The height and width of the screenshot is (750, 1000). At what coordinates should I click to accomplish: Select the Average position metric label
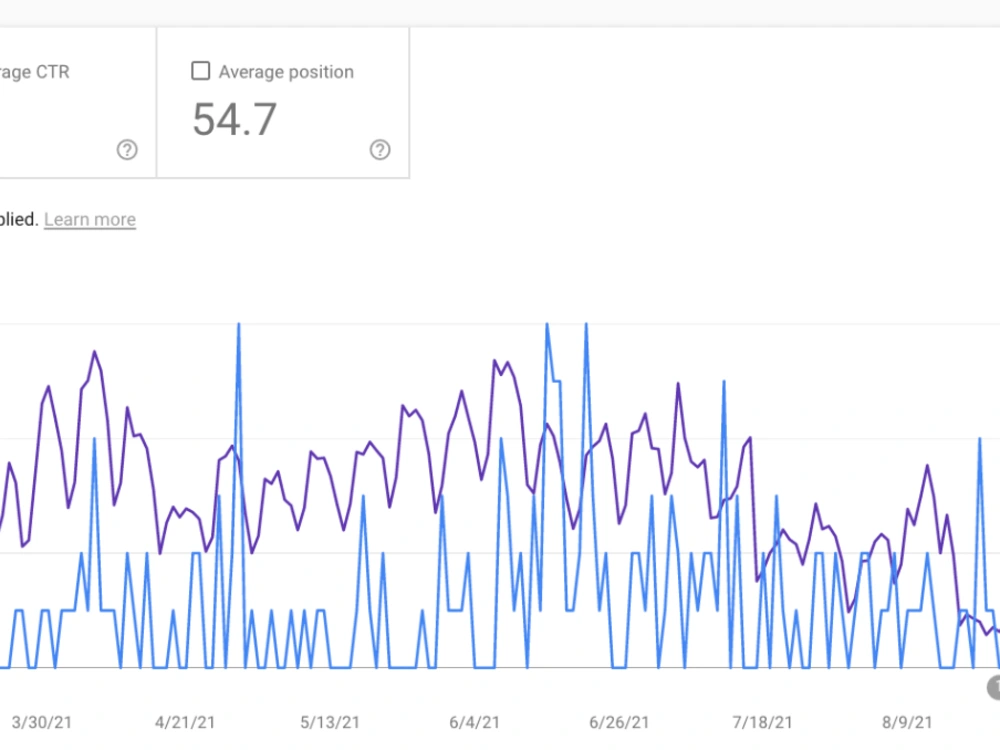click(x=286, y=72)
